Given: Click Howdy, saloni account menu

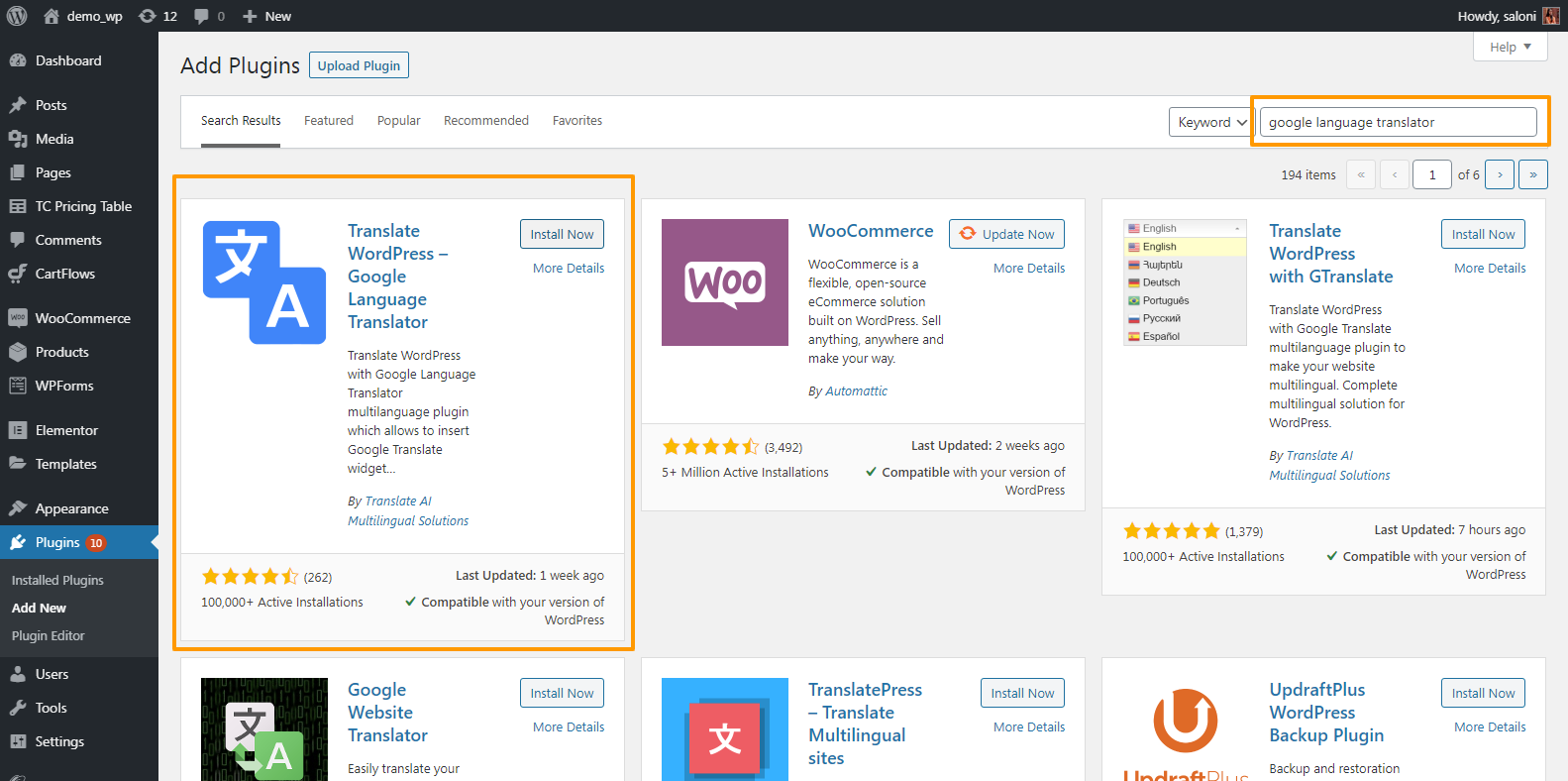Looking at the screenshot, I should point(1508,16).
